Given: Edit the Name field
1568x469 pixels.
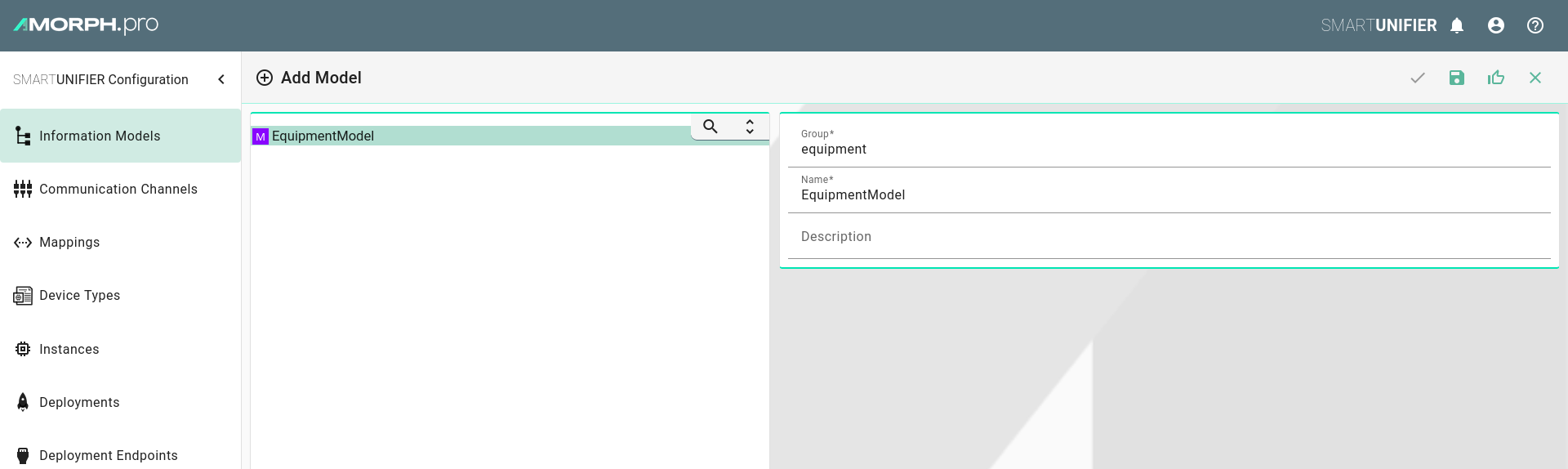Looking at the screenshot, I should coord(1169,190).
